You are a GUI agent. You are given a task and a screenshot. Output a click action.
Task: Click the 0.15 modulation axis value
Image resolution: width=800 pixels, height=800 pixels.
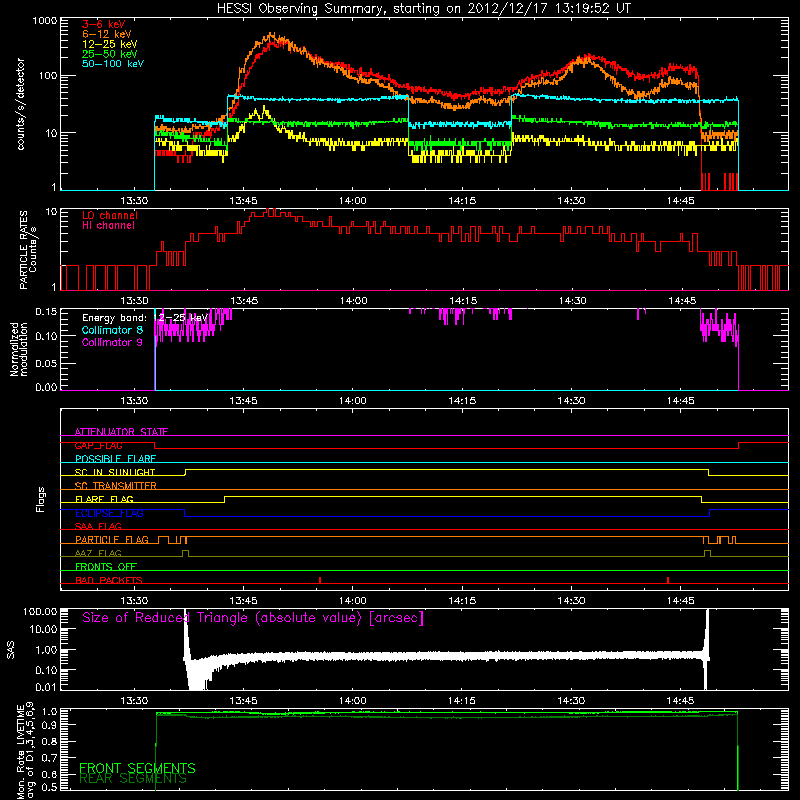point(46,312)
